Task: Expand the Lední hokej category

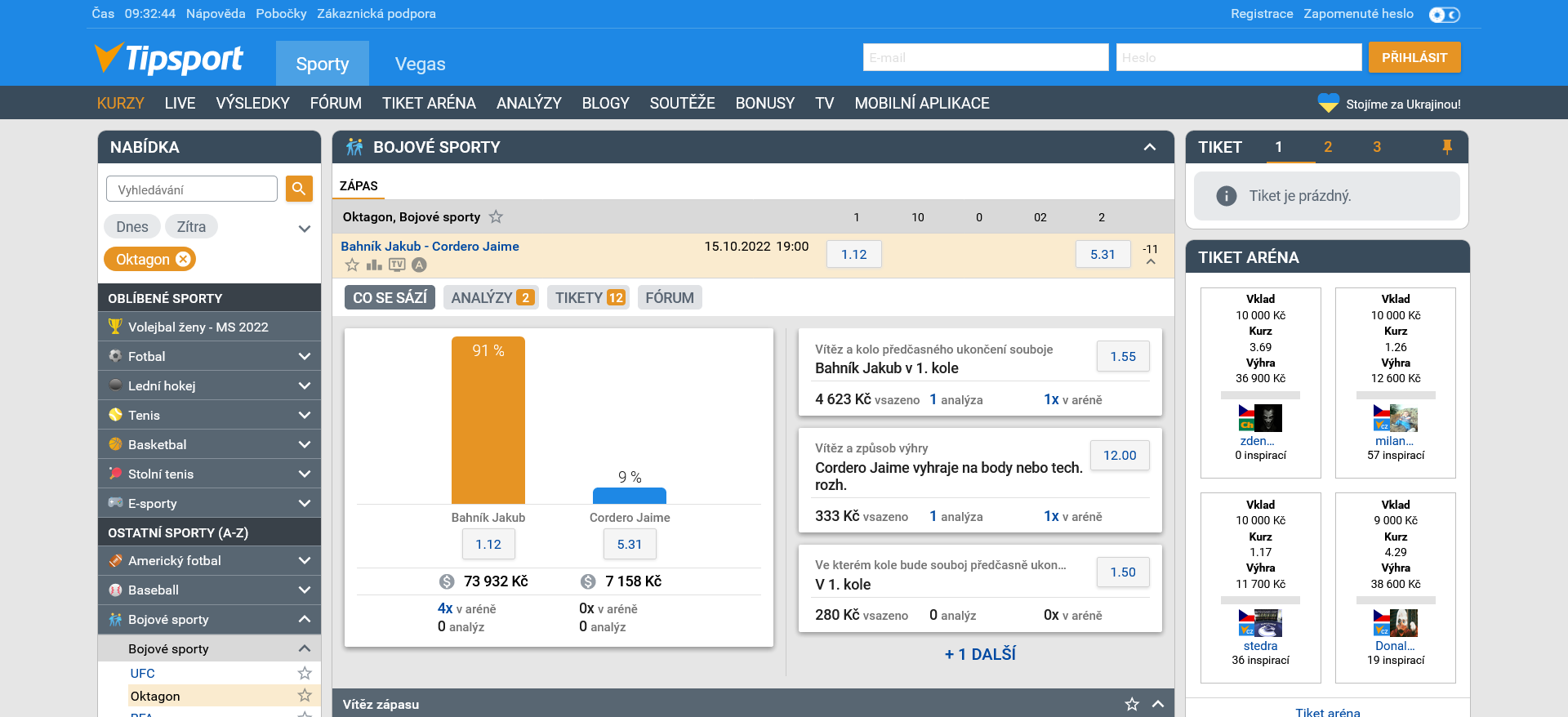Action: click(x=305, y=385)
